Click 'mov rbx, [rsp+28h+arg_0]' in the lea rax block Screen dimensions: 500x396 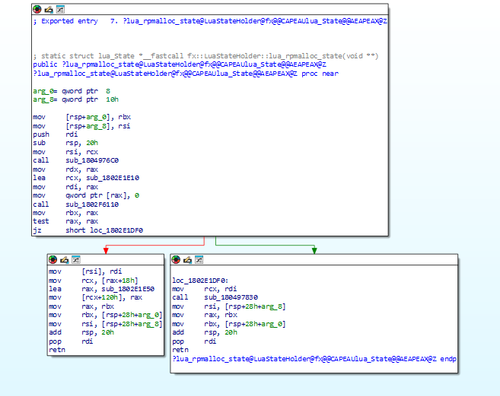pos(105,315)
